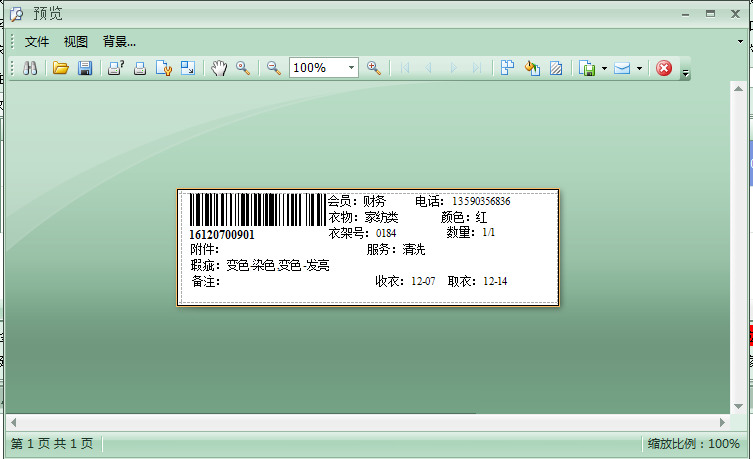Click the zoom out magnifier icon
753x459 pixels.
pos(274,68)
